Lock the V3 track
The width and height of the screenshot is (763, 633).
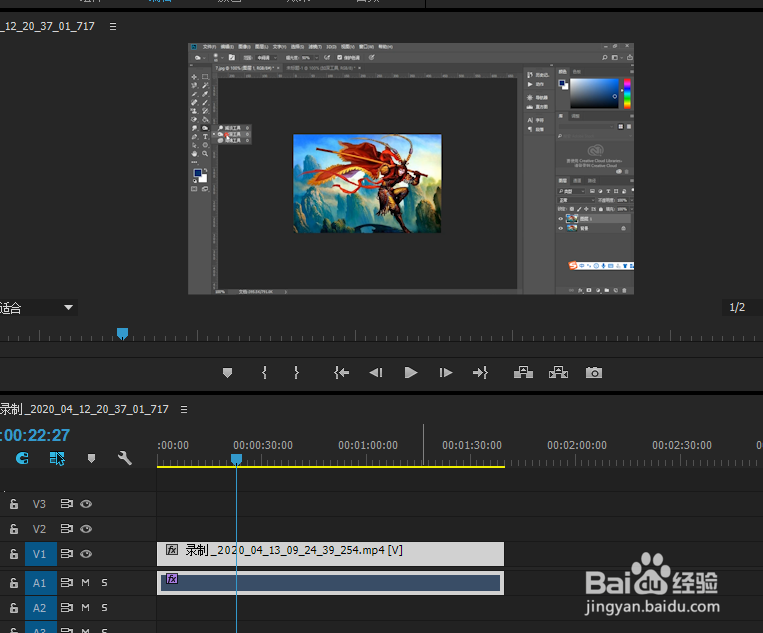14,504
